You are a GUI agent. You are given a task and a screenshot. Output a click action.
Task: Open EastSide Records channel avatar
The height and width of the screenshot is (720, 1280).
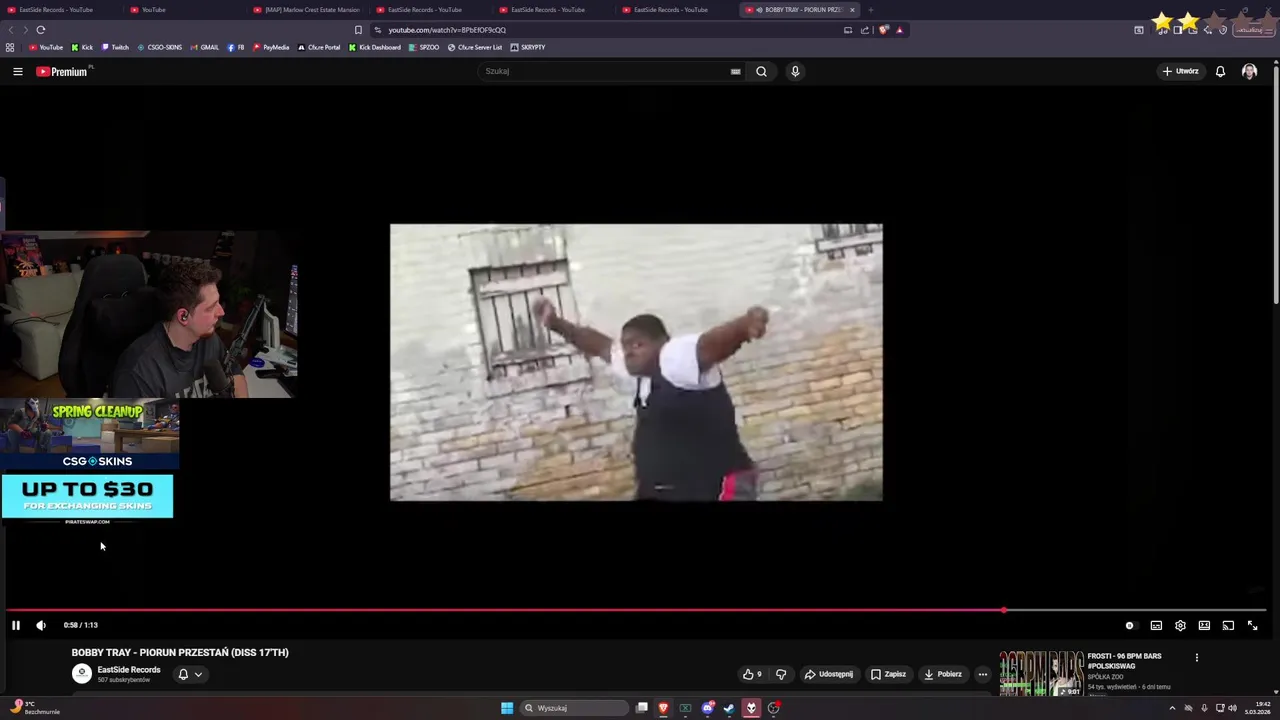pyautogui.click(x=82, y=674)
